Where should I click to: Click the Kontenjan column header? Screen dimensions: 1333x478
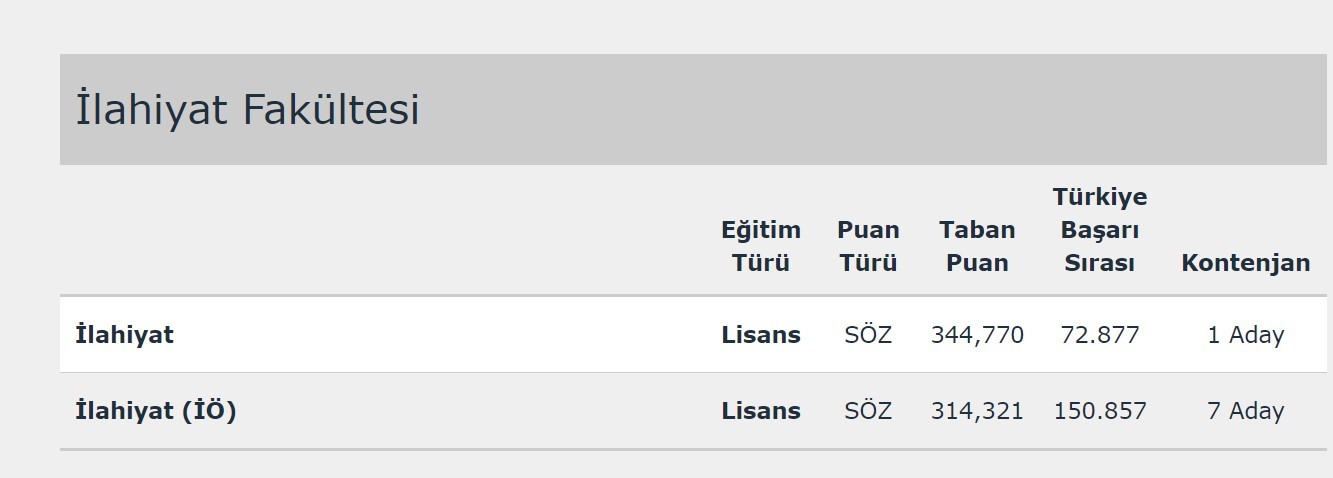coord(1245,263)
